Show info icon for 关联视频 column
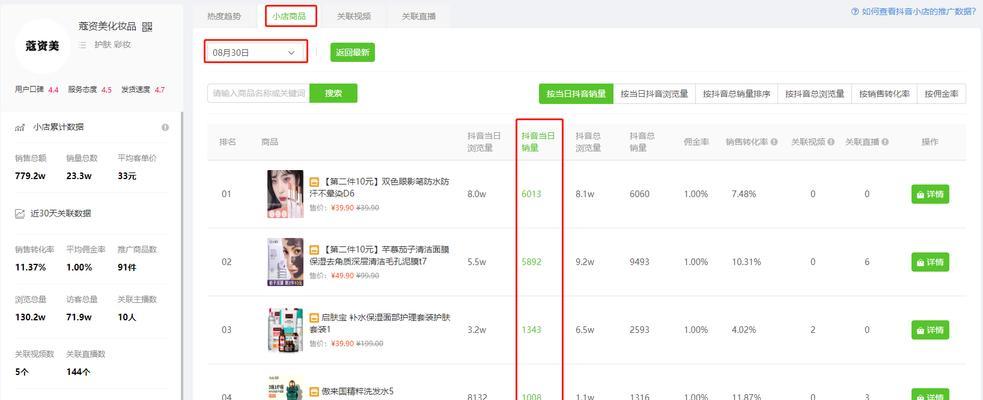 tap(831, 142)
